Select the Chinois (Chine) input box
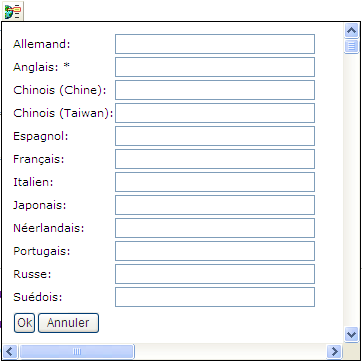 (x=215, y=90)
